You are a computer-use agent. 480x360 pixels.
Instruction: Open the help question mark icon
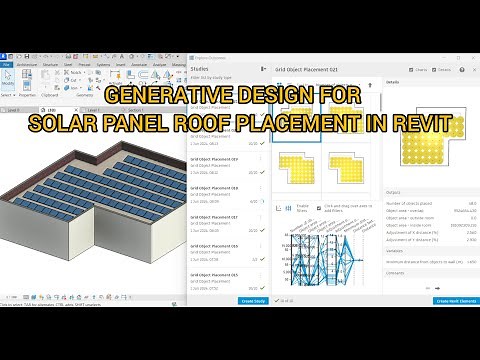click(462, 70)
